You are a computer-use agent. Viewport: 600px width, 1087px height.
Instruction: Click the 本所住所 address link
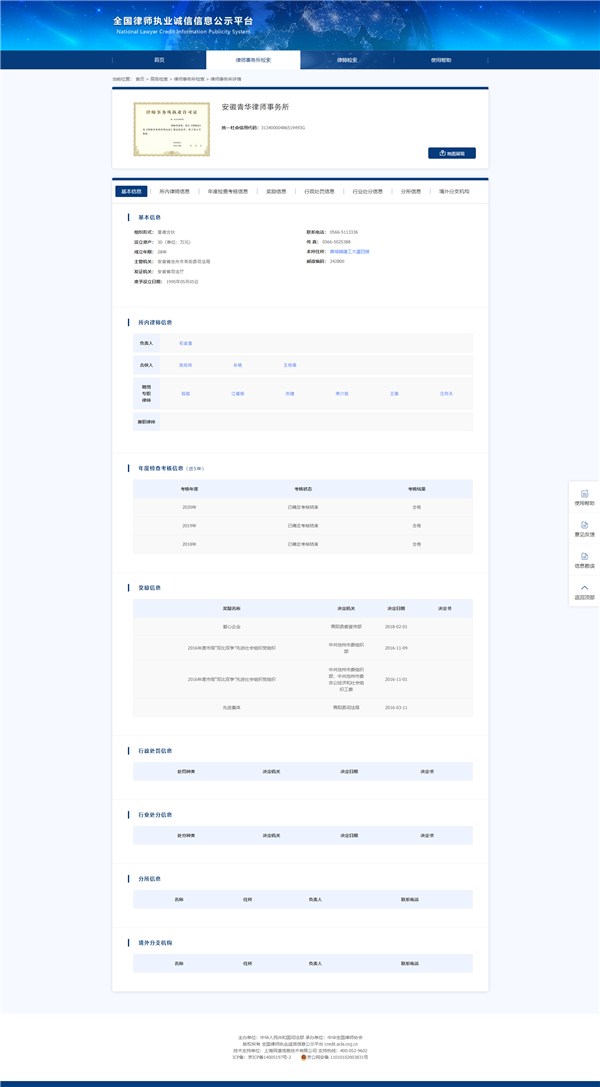(x=350, y=251)
